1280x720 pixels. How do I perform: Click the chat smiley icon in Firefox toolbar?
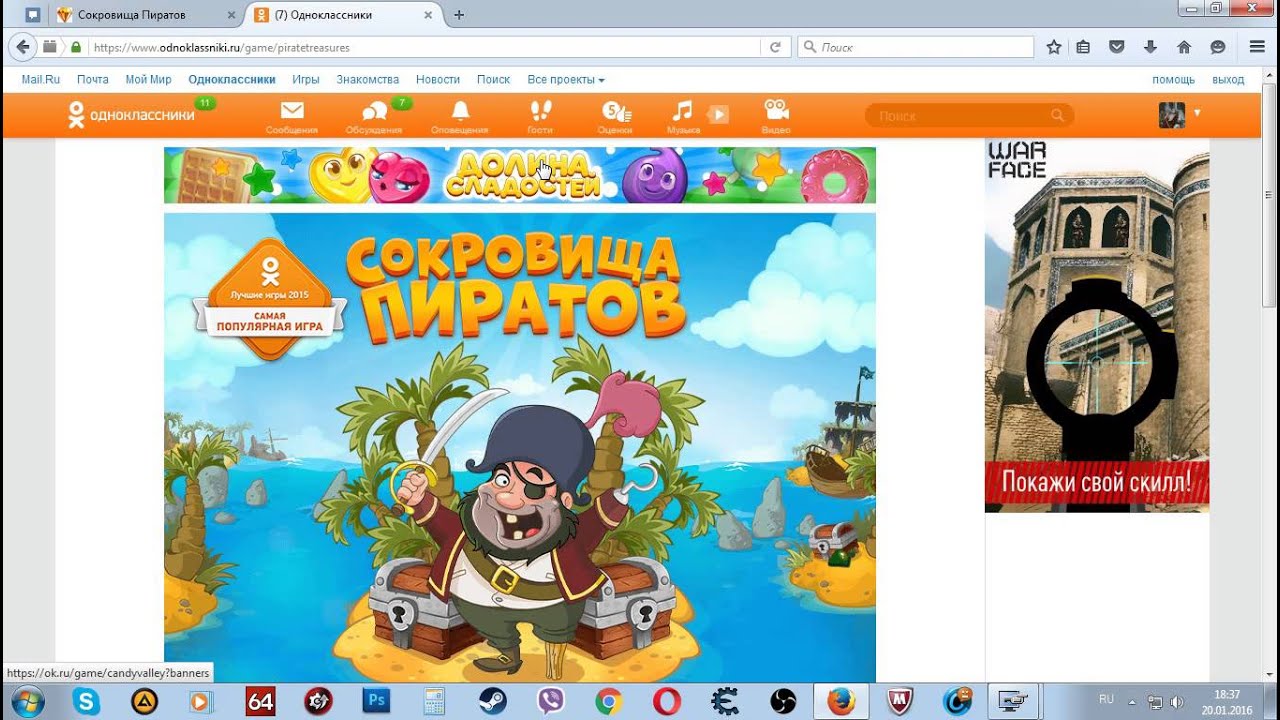tap(1218, 47)
